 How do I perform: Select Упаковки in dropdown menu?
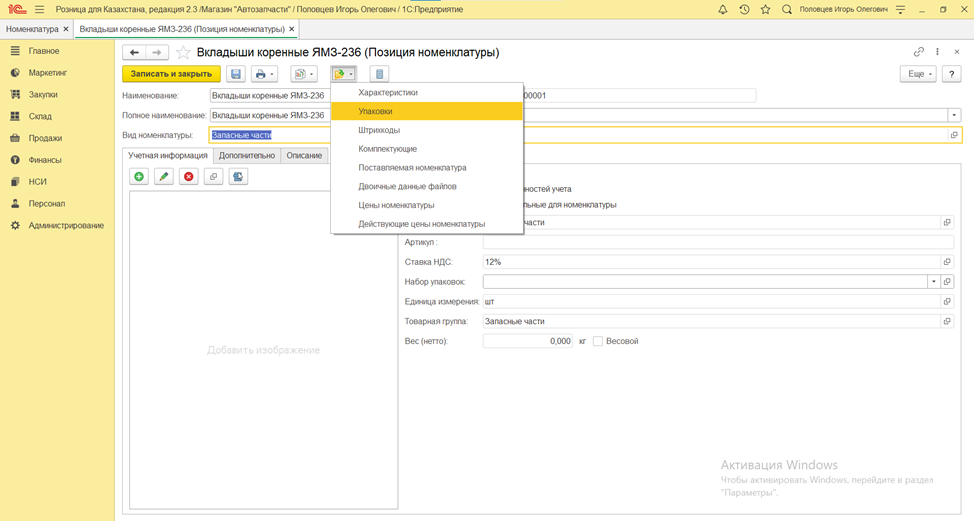pyautogui.click(x=427, y=111)
